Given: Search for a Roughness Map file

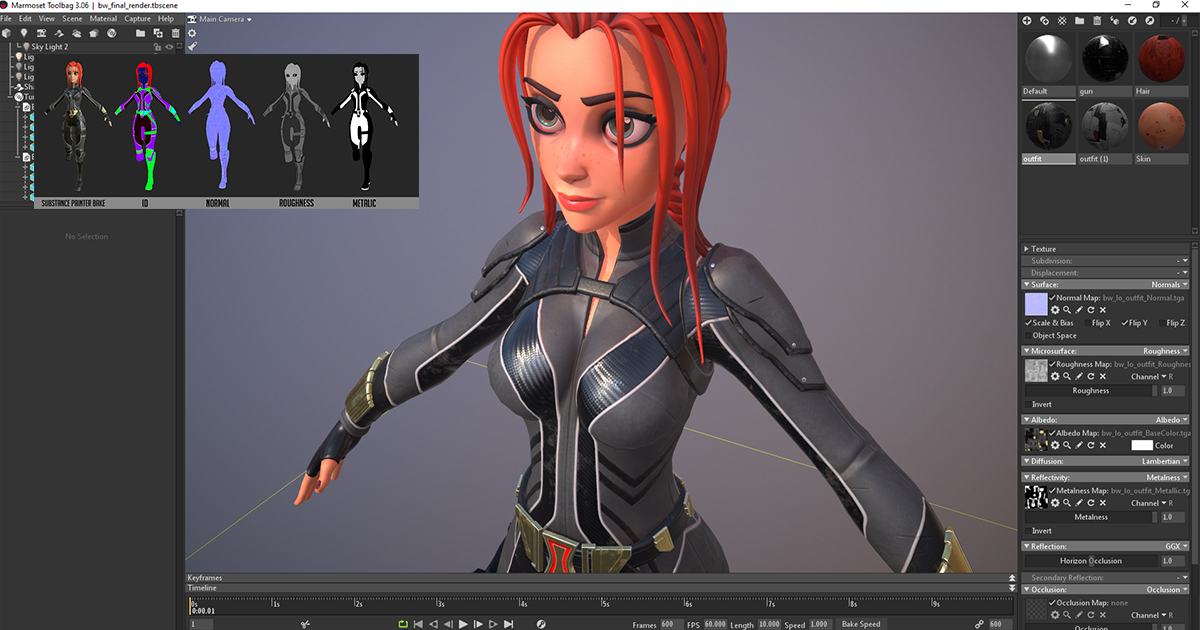Looking at the screenshot, I should pyautogui.click(x=1067, y=376).
